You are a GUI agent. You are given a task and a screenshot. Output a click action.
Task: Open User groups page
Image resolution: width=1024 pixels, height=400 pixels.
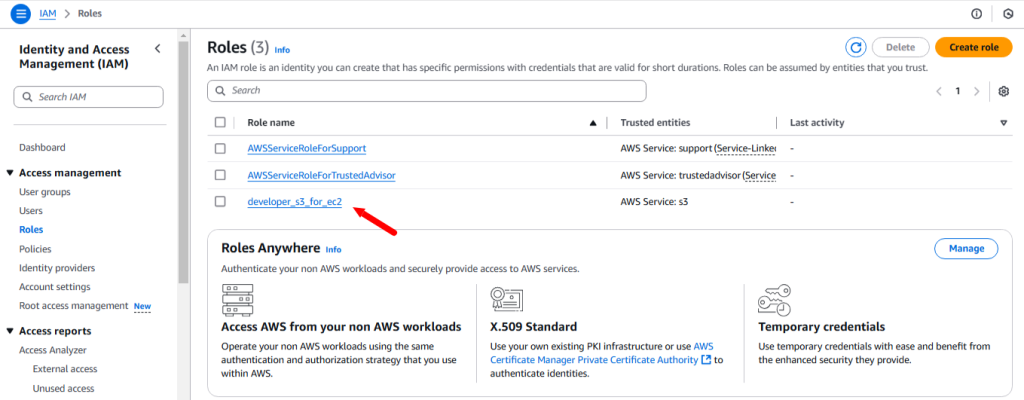pos(45,192)
